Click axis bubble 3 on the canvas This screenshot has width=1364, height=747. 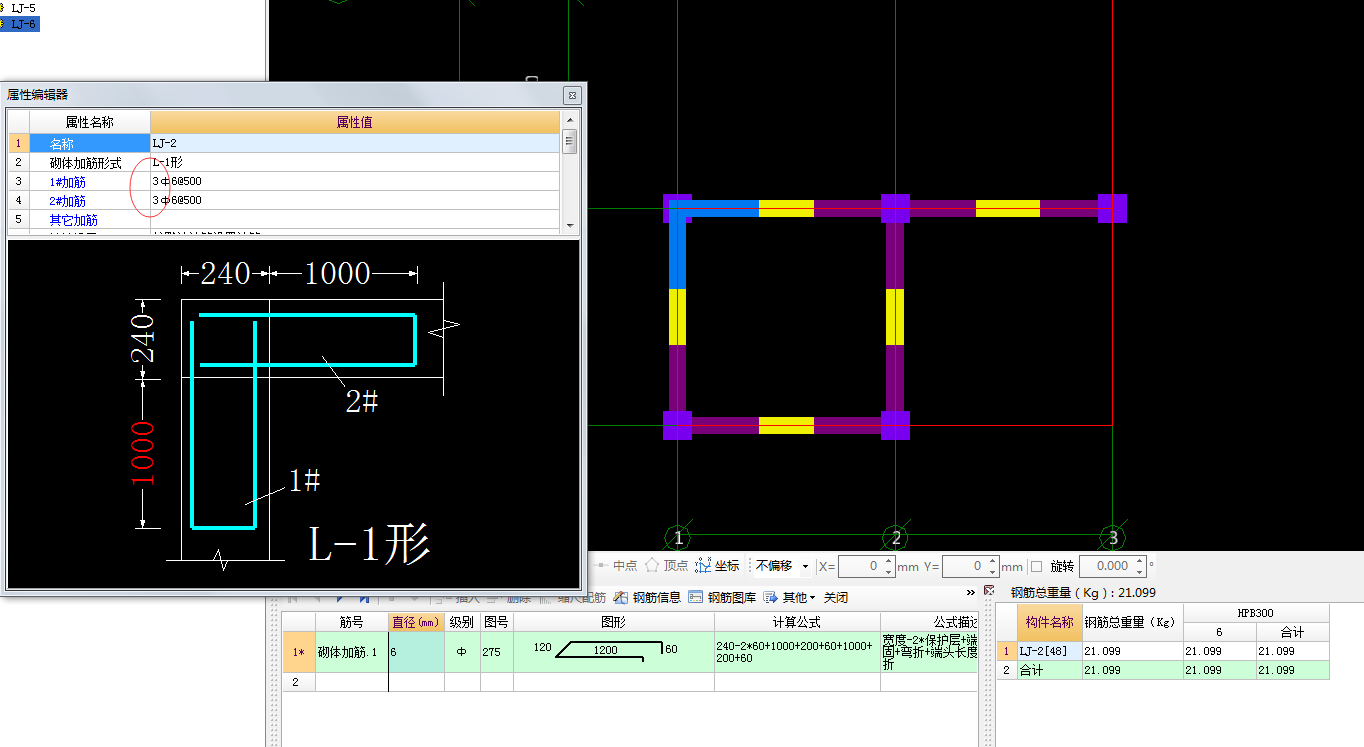(1112, 538)
